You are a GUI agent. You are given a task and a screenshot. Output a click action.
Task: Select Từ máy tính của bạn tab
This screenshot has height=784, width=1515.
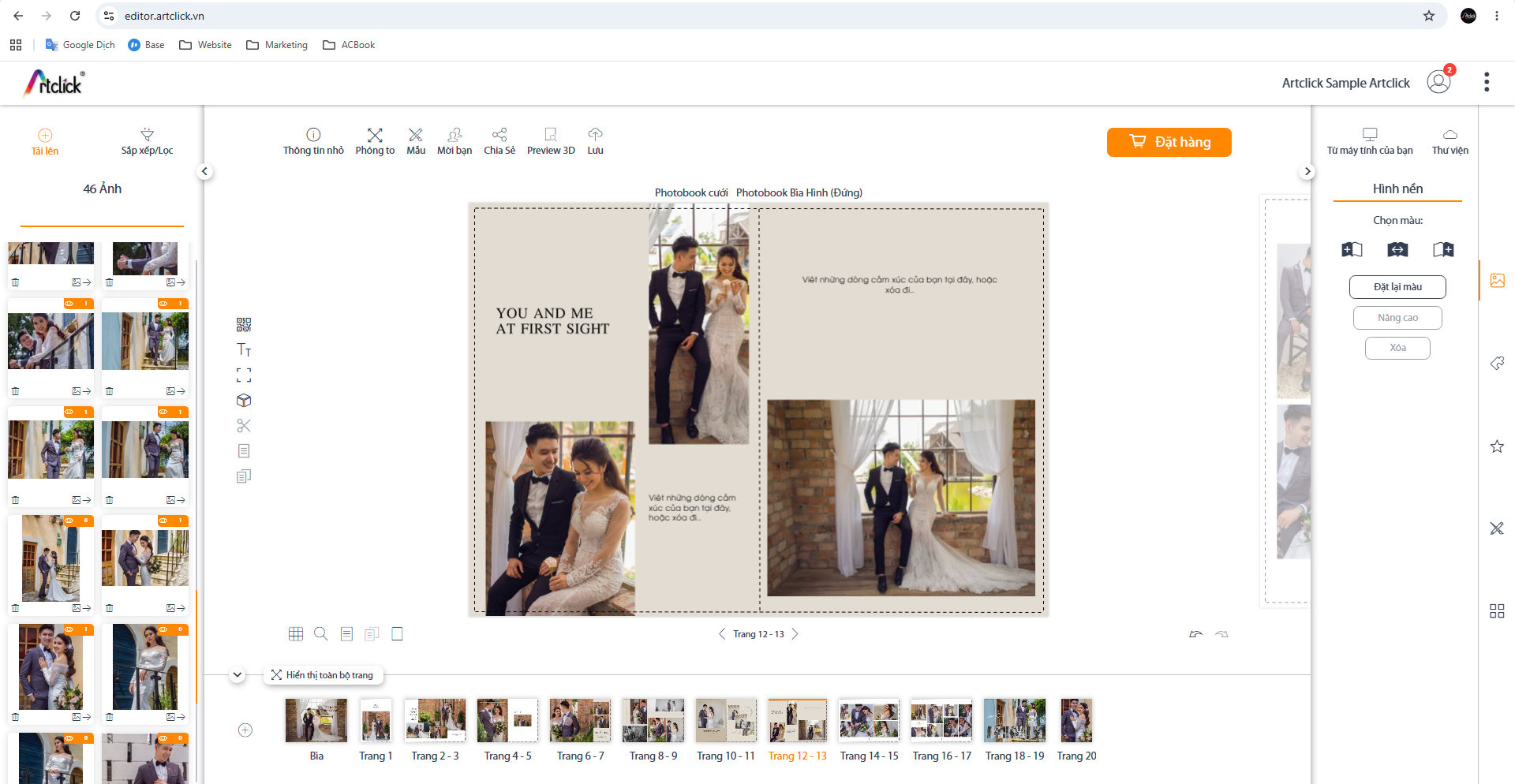1370,142
